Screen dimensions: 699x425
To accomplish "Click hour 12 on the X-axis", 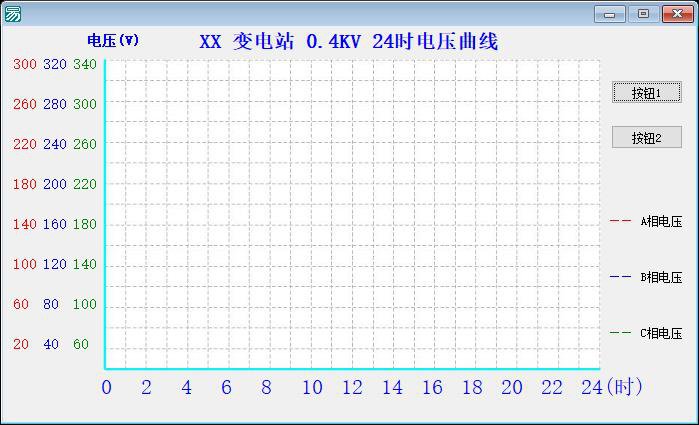I will tap(352, 388).
